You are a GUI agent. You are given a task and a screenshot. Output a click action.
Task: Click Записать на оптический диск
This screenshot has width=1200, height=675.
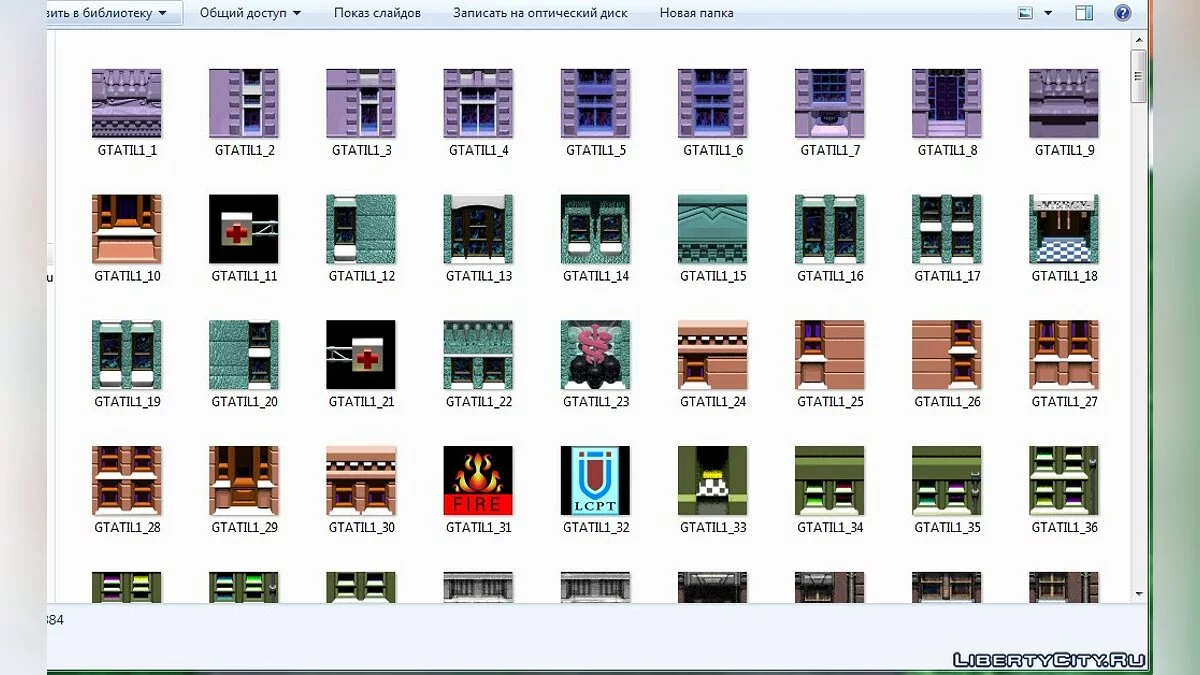[540, 13]
